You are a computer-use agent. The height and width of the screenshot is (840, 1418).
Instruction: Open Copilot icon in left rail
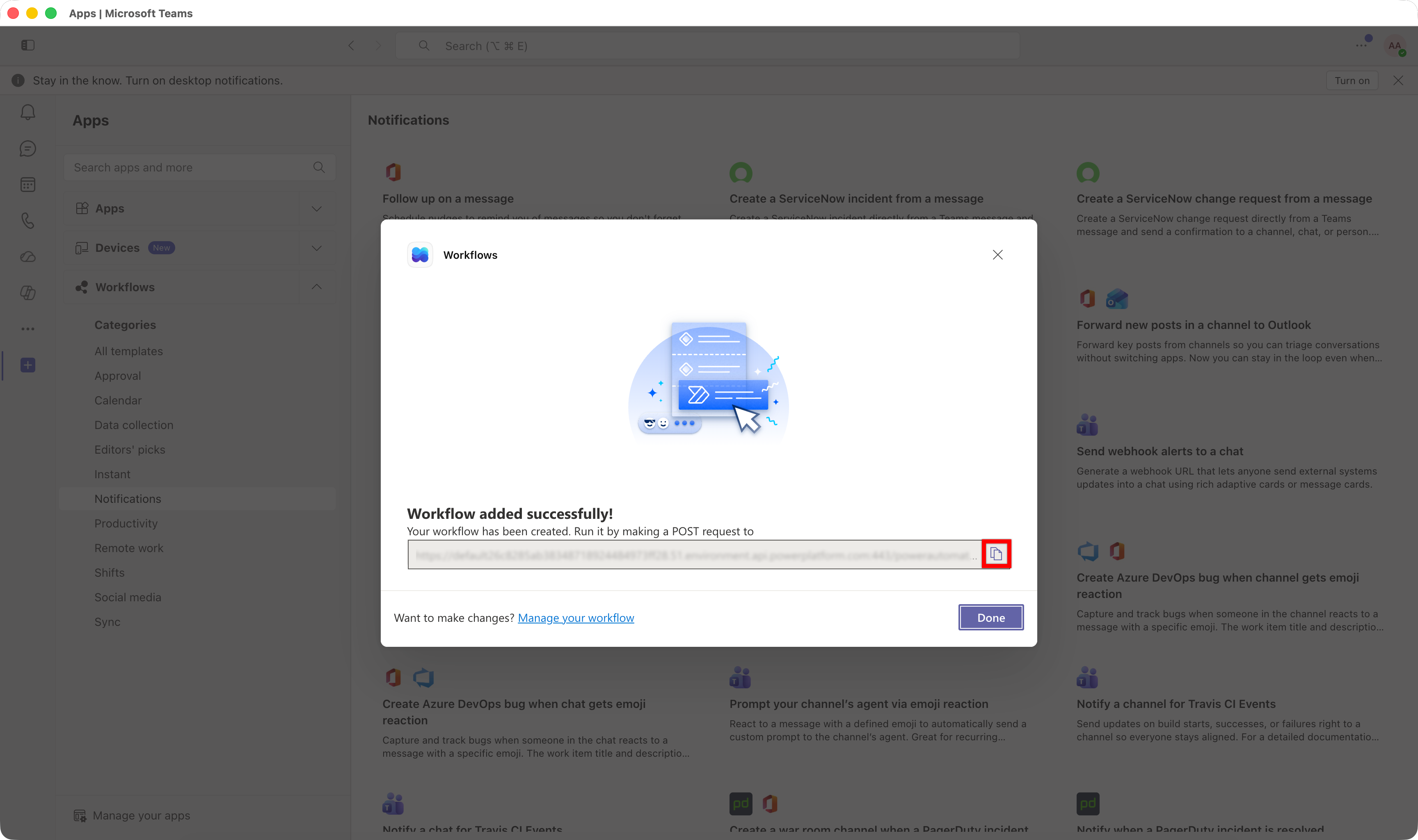tap(28, 292)
